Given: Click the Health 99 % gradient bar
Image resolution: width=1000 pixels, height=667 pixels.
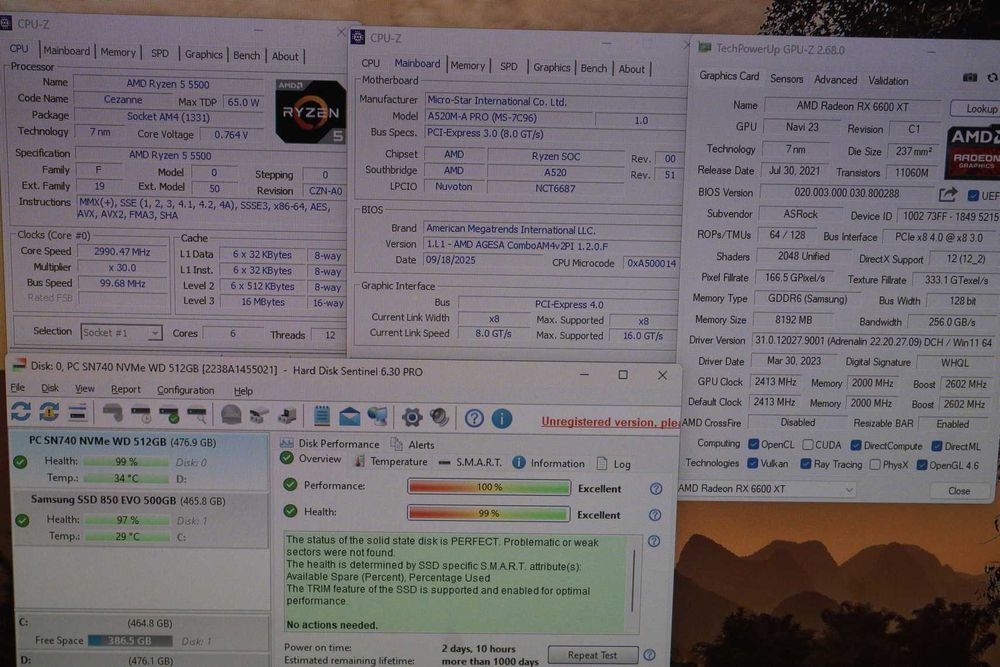Looking at the screenshot, I should pos(489,513).
